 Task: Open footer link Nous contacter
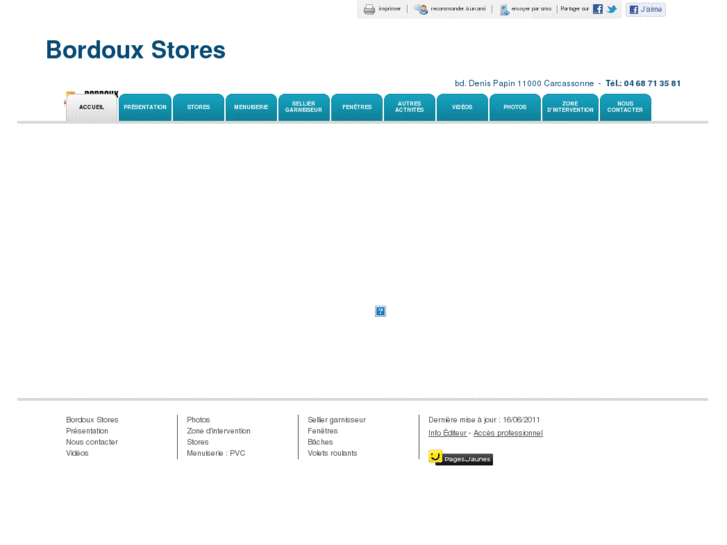click(92, 442)
